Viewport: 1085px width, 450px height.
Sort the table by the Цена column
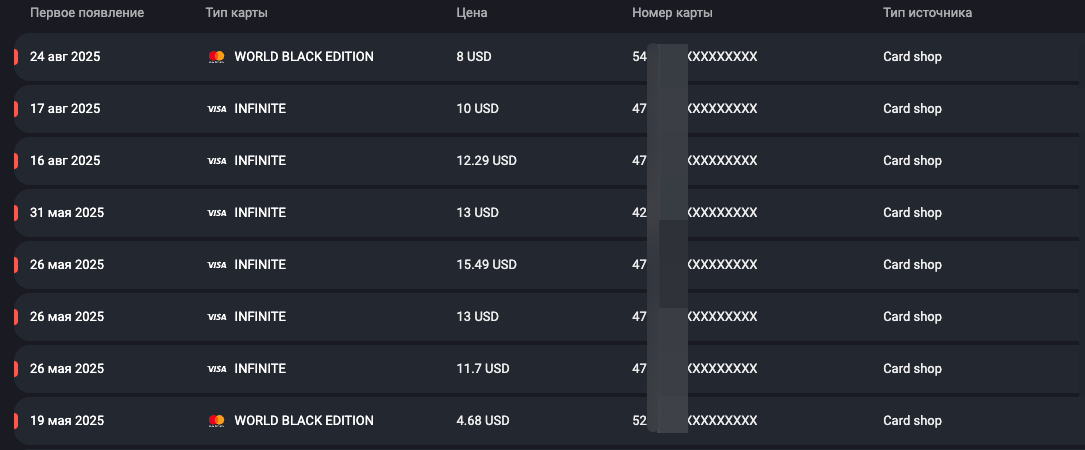tap(471, 13)
